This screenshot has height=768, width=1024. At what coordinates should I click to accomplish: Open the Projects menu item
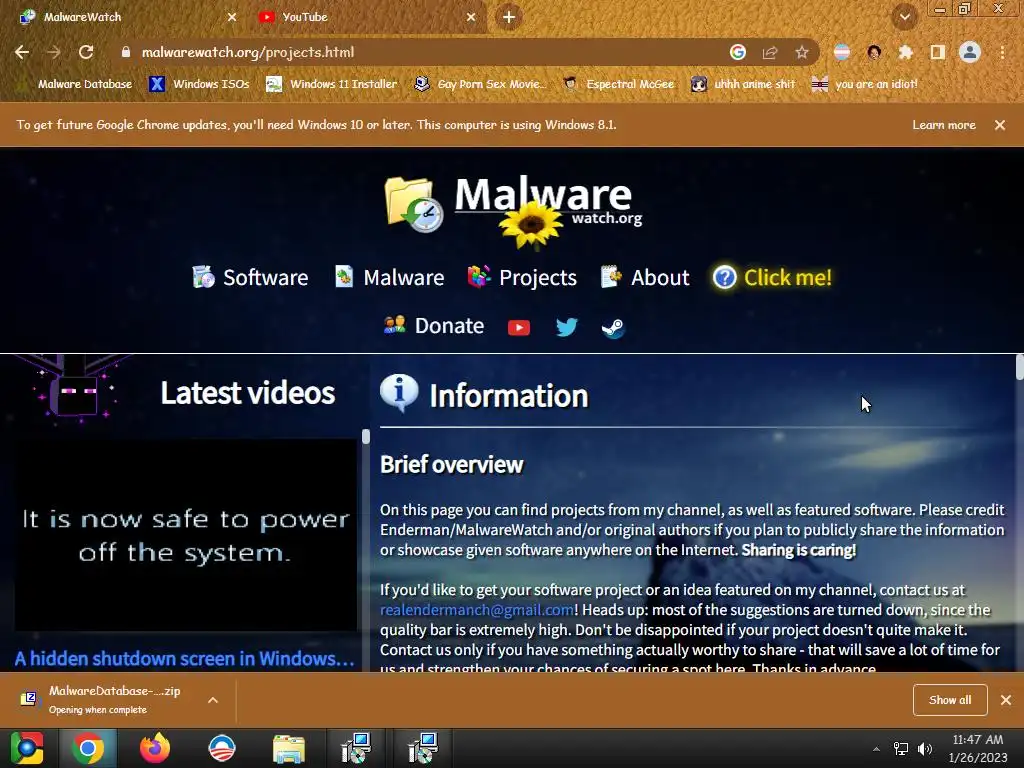point(522,278)
